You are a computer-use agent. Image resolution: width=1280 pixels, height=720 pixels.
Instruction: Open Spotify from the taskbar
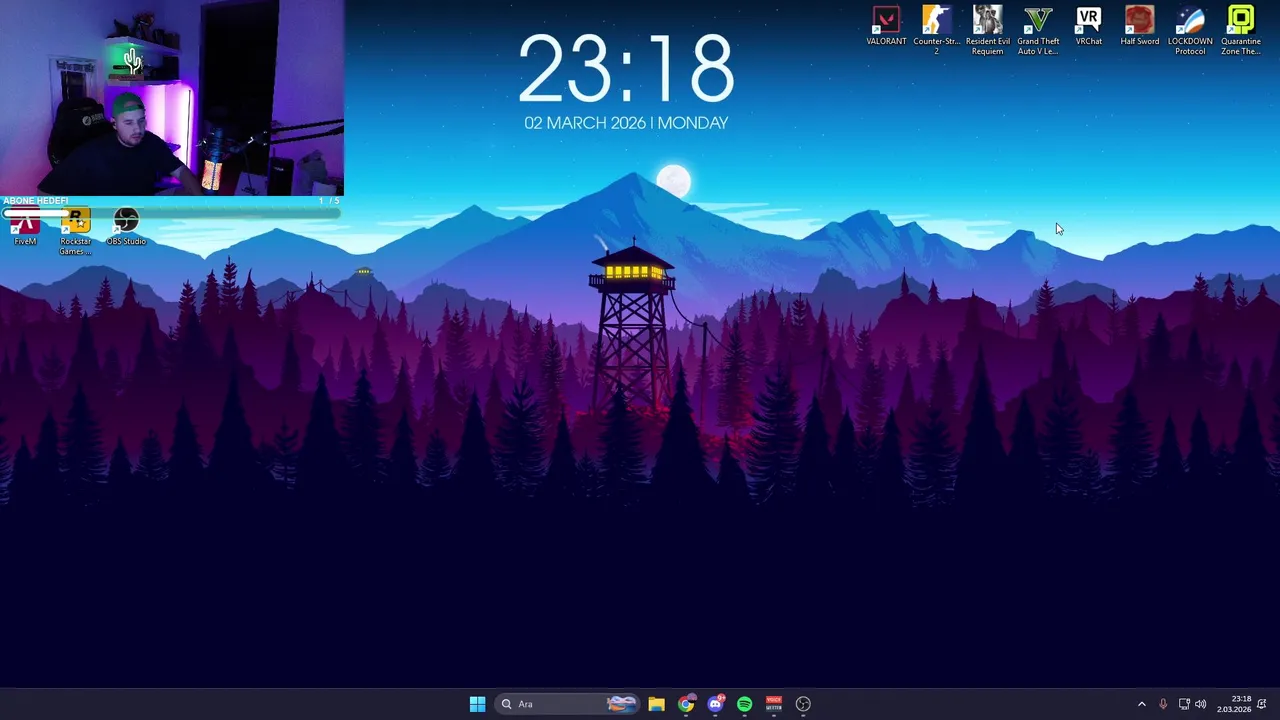744,704
